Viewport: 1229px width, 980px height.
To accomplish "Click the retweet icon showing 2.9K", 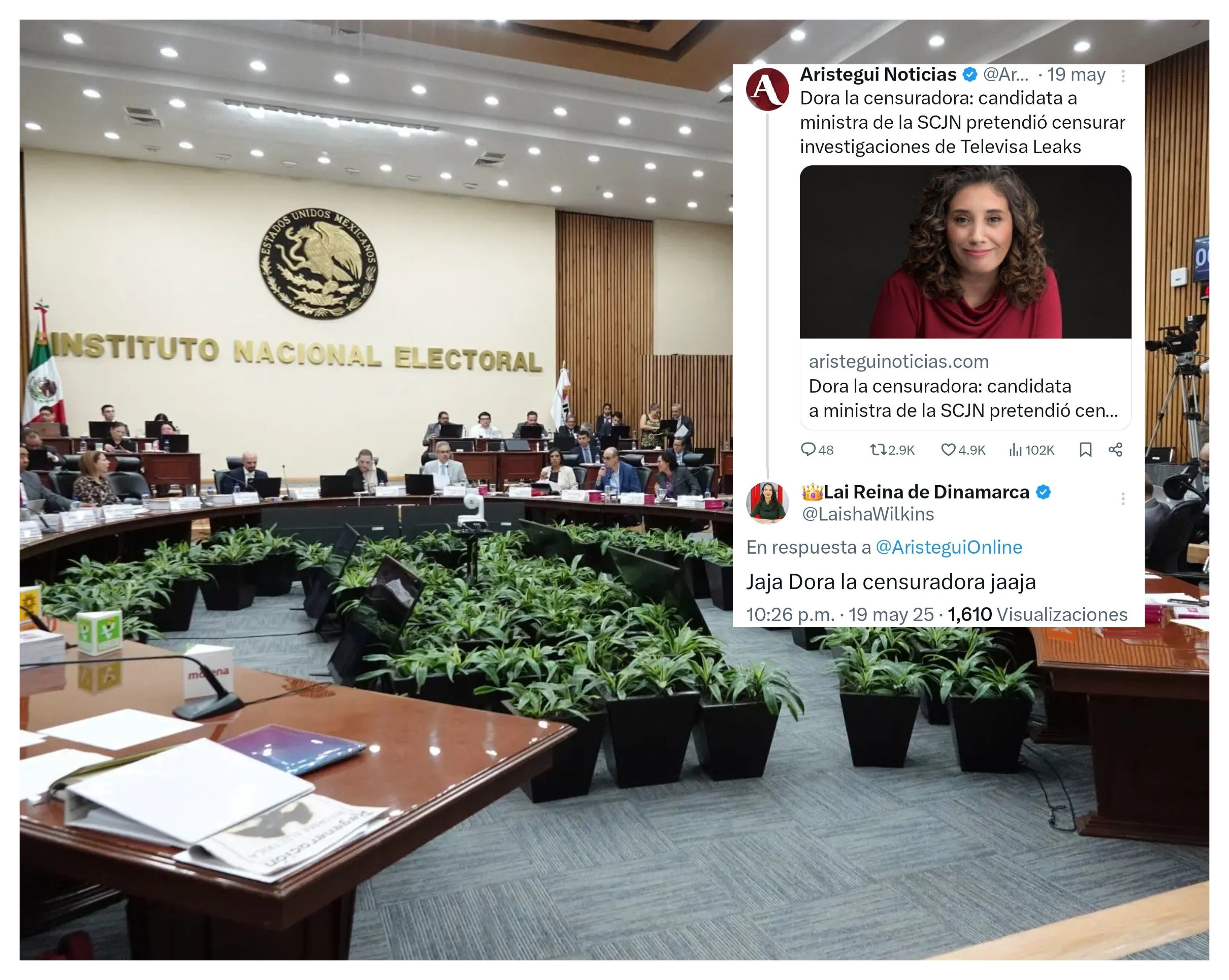I will click(878, 450).
